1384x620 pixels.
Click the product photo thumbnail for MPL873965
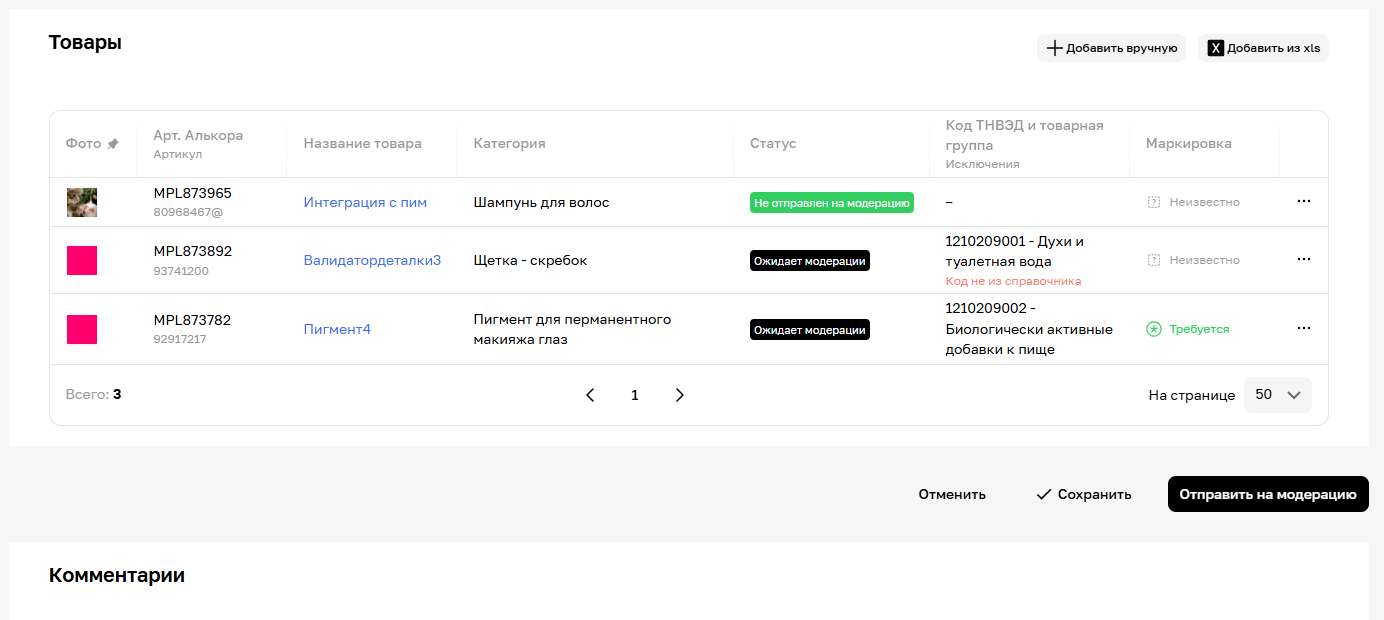(x=82, y=202)
